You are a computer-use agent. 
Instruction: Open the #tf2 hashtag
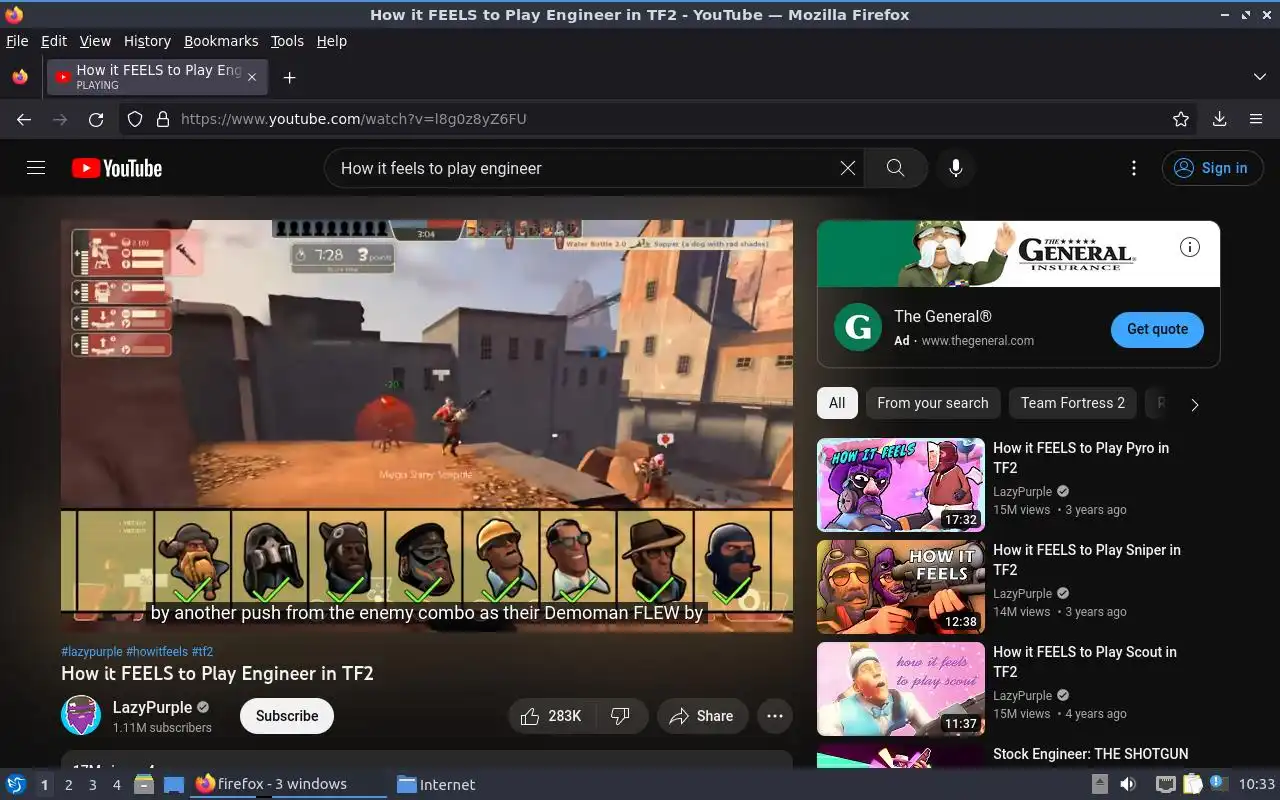202,652
